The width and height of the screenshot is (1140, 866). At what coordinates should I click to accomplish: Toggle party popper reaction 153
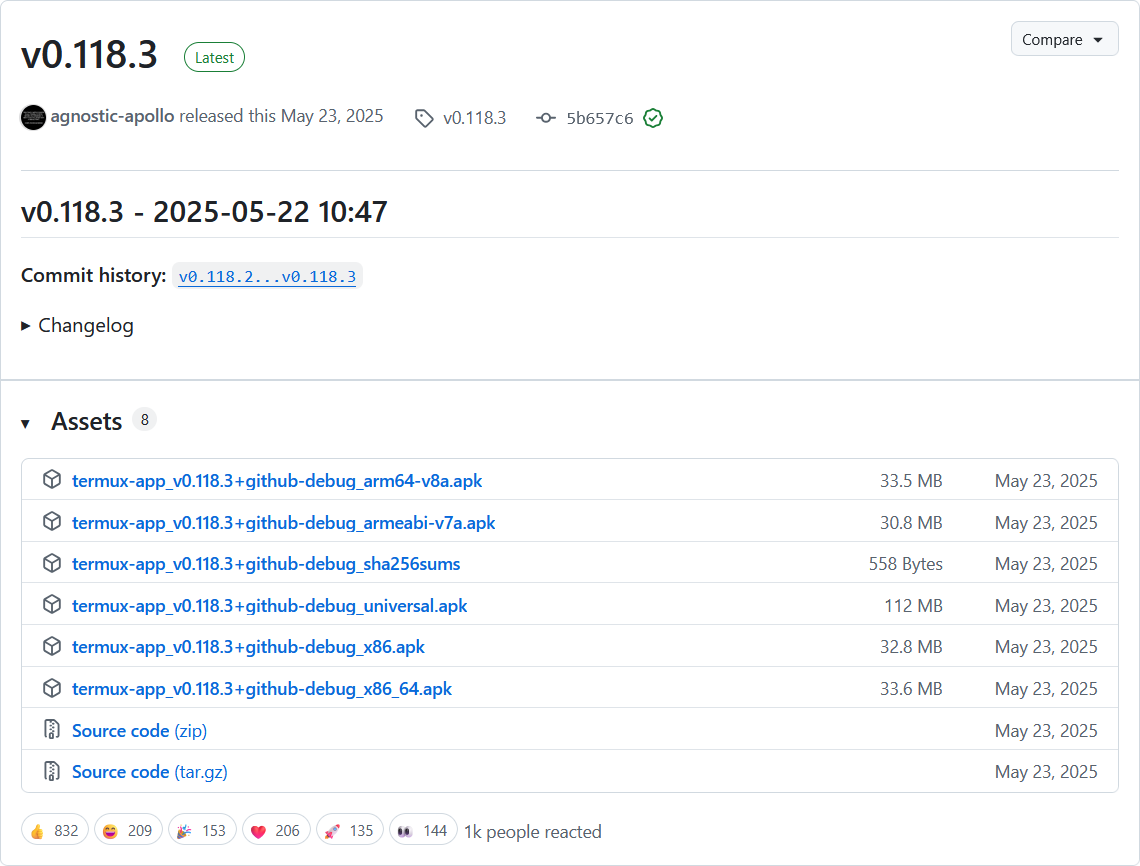coord(202,830)
